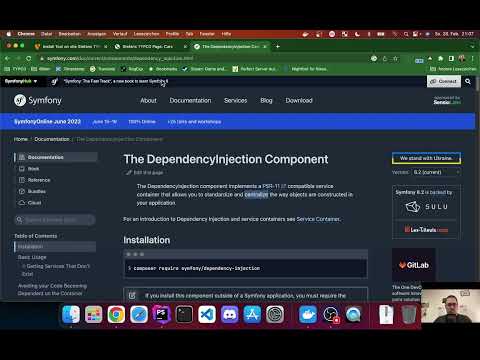Open OBS from the dock
The width and height of the screenshot is (480, 360).
330,314
